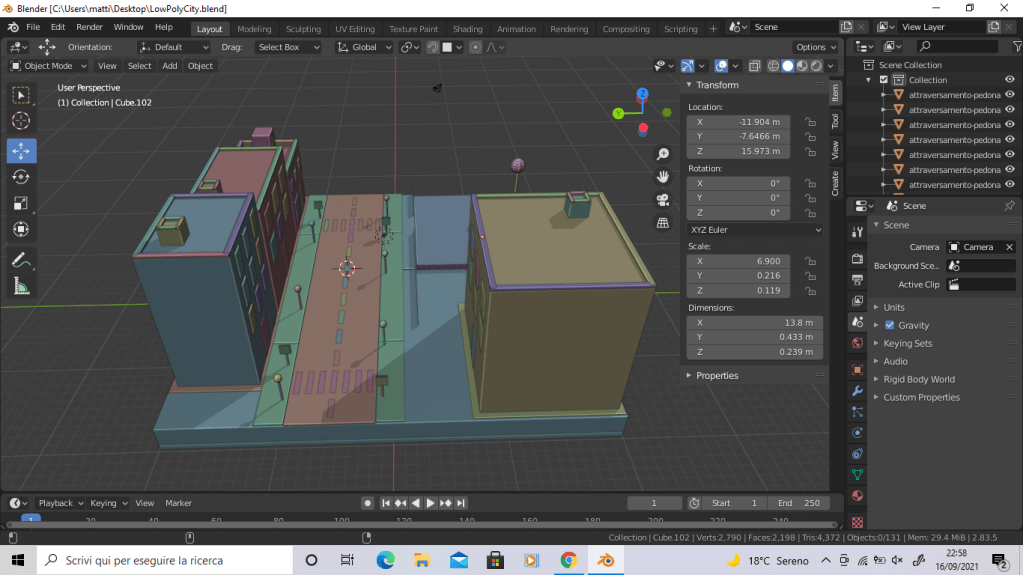Toggle the Gravity checkbox
The height and width of the screenshot is (575, 1023).
click(x=889, y=325)
